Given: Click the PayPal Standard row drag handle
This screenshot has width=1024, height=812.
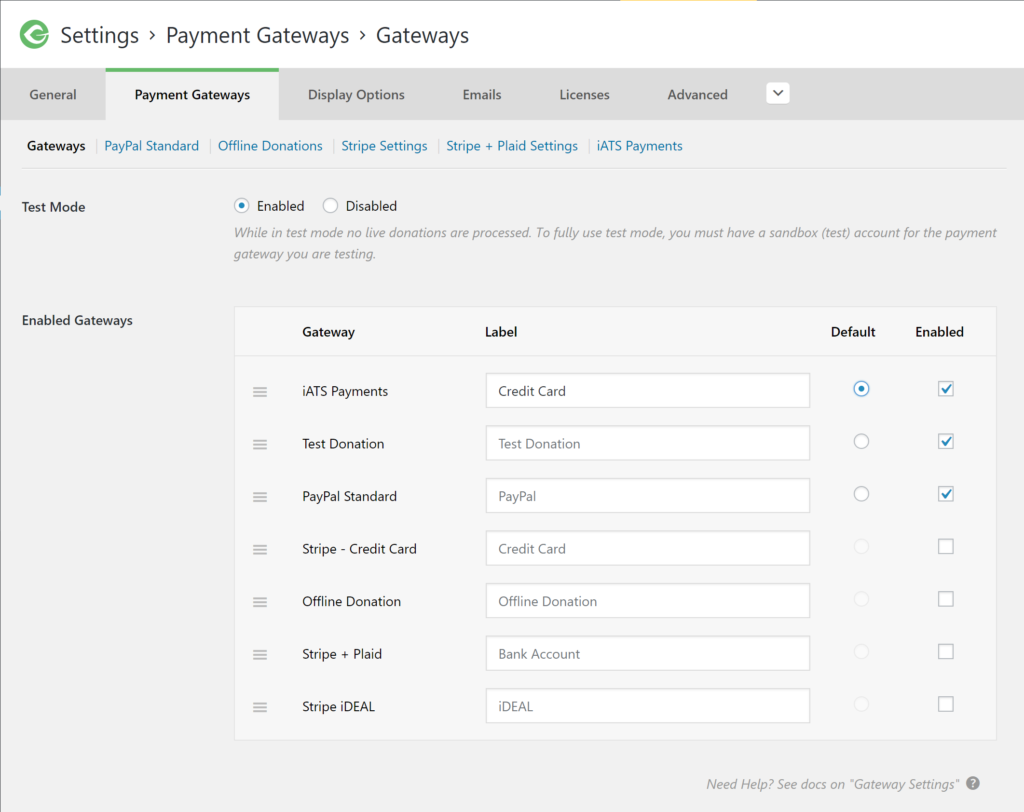Looking at the screenshot, I should coord(260,497).
